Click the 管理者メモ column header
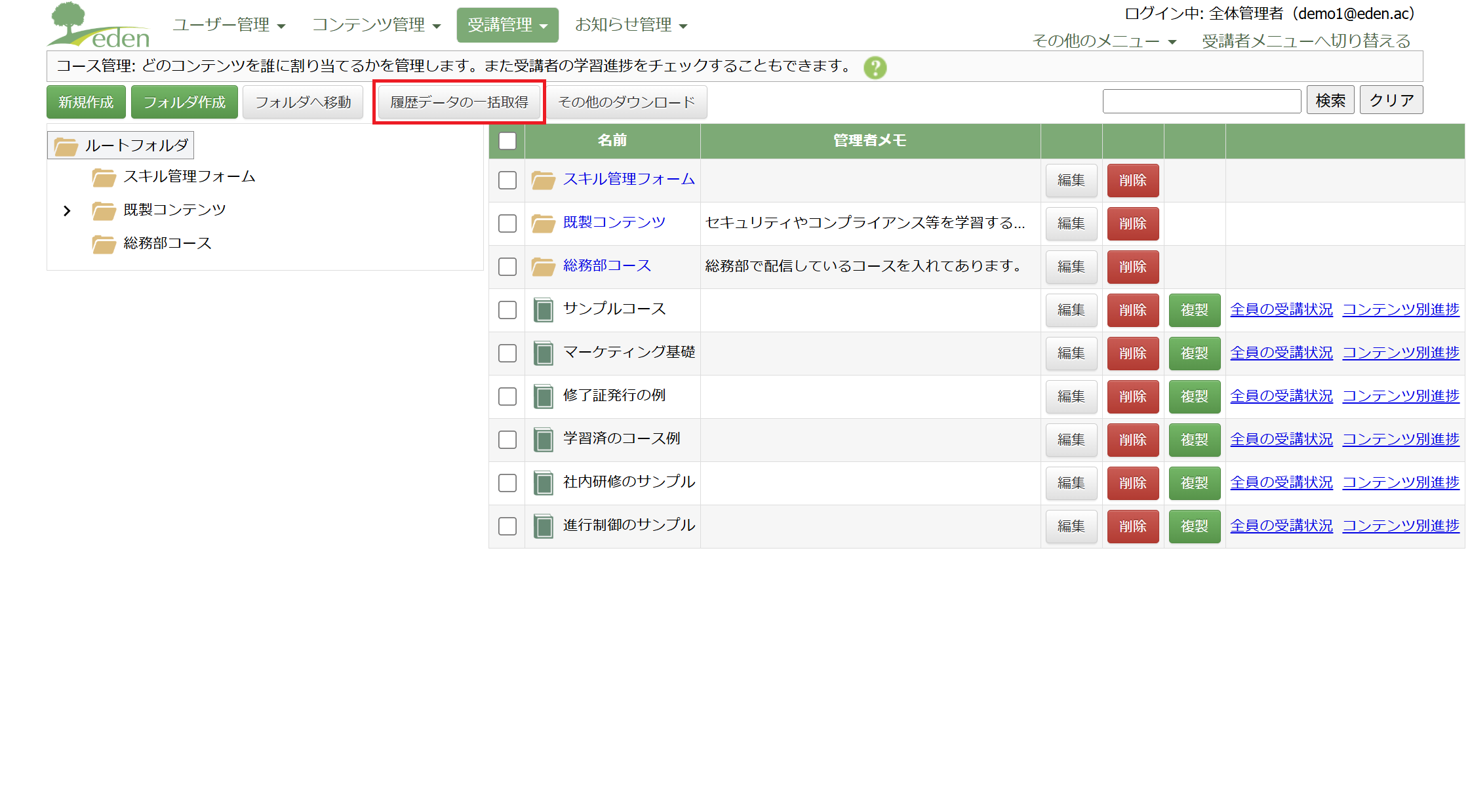 (x=870, y=141)
